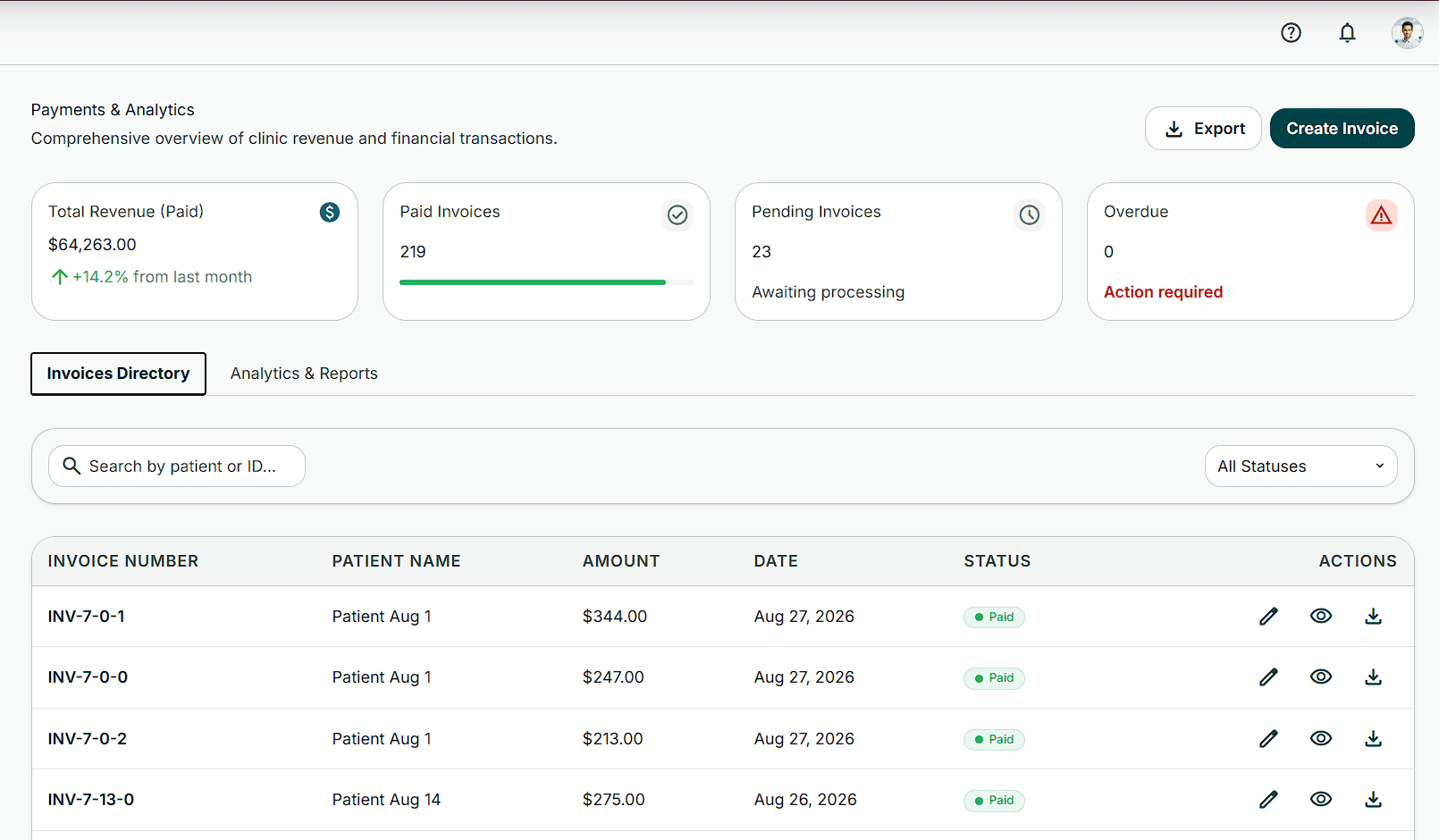Viewport: 1439px width, 840px height.
Task: Expand the All Statuses dropdown
Action: [x=1300, y=466]
